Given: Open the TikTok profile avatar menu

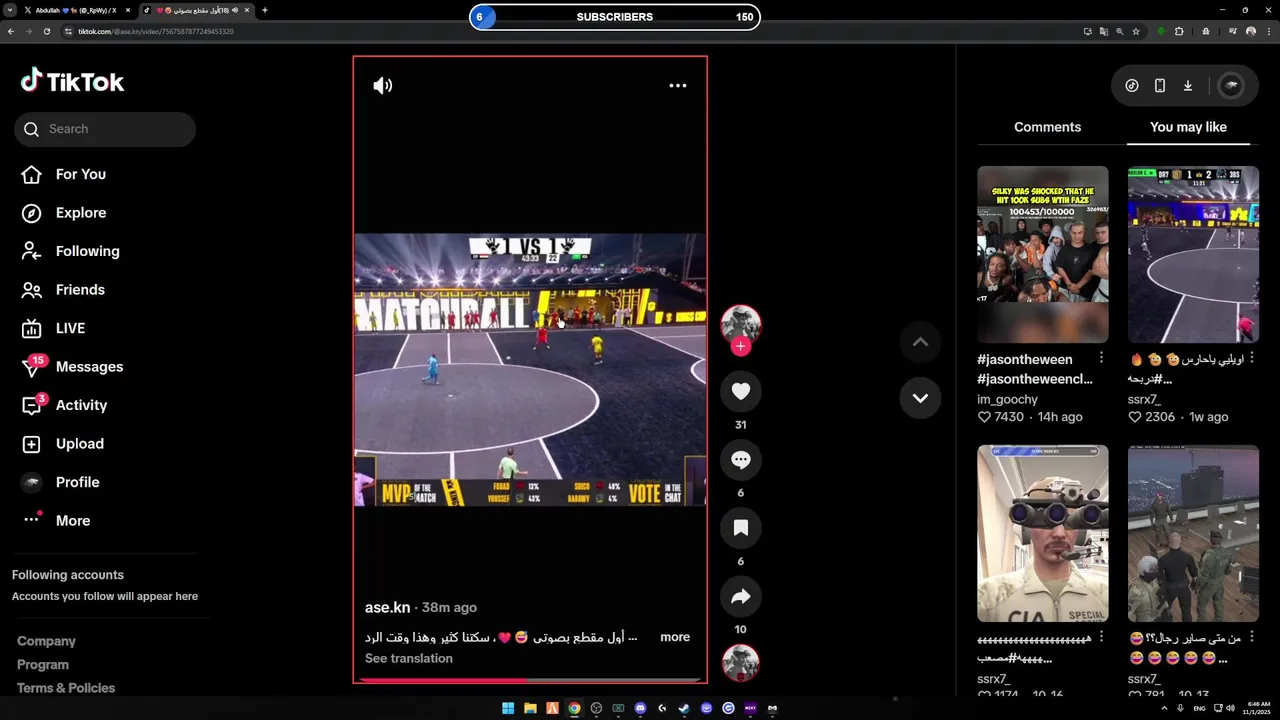Looking at the screenshot, I should point(1231,86).
